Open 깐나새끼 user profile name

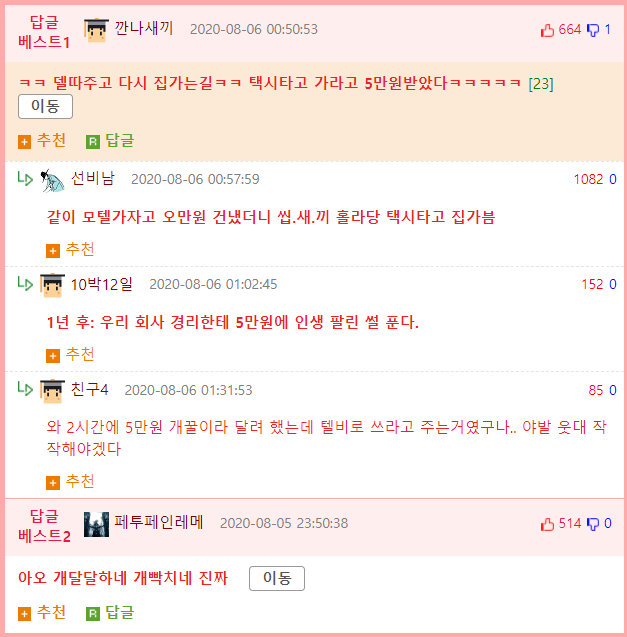[144, 28]
